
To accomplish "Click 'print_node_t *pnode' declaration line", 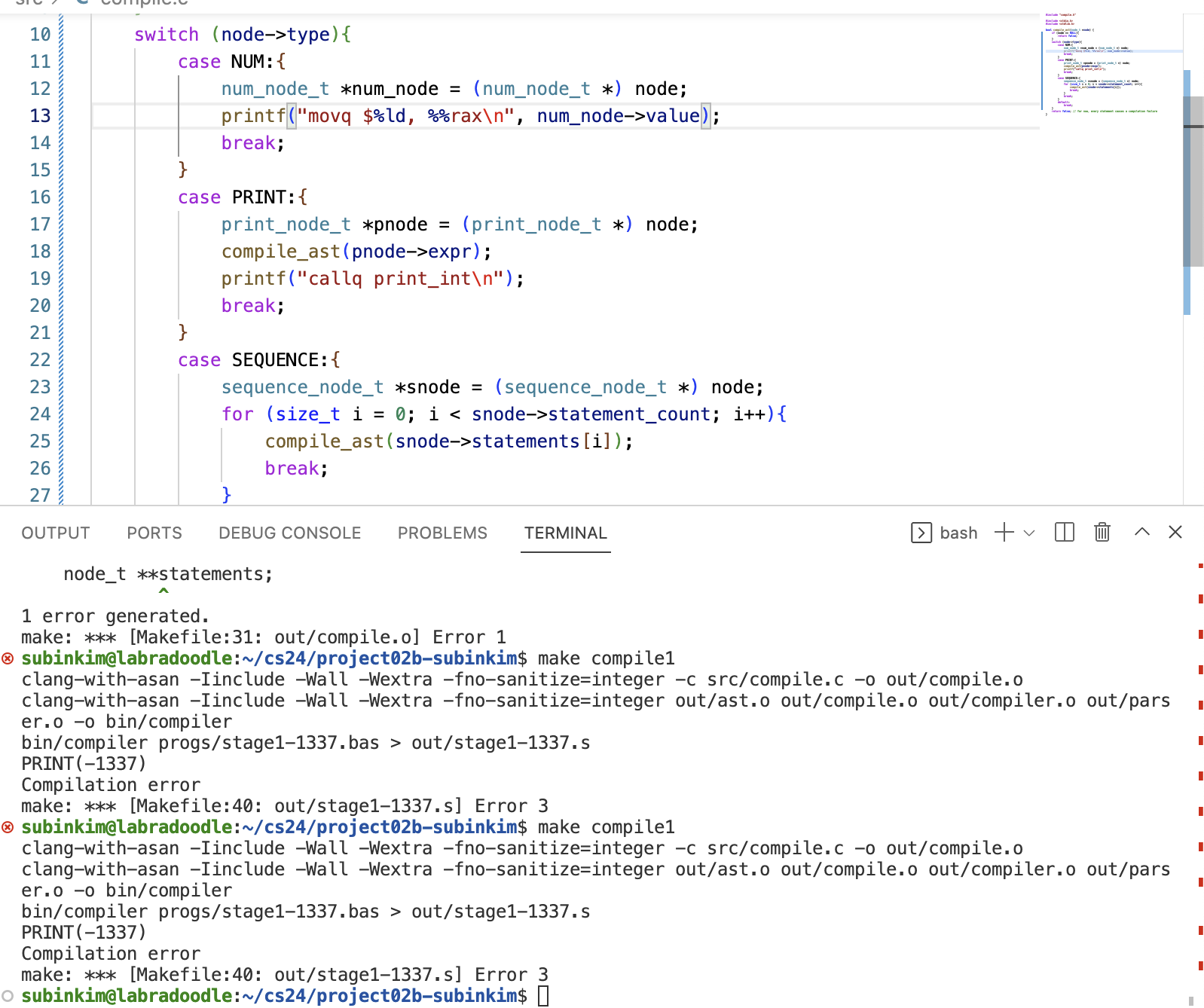I will [460, 225].
